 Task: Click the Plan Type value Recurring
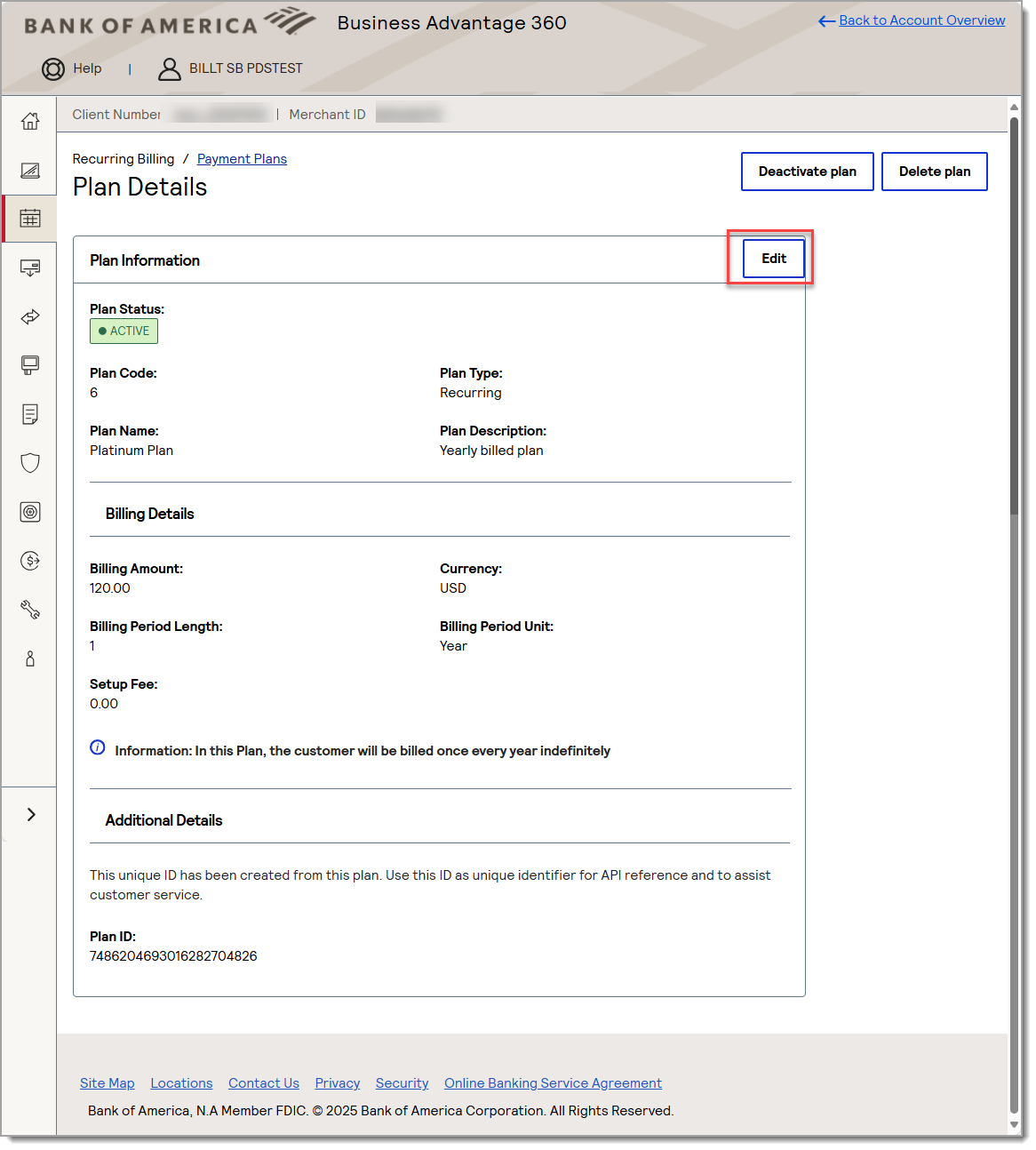(471, 393)
